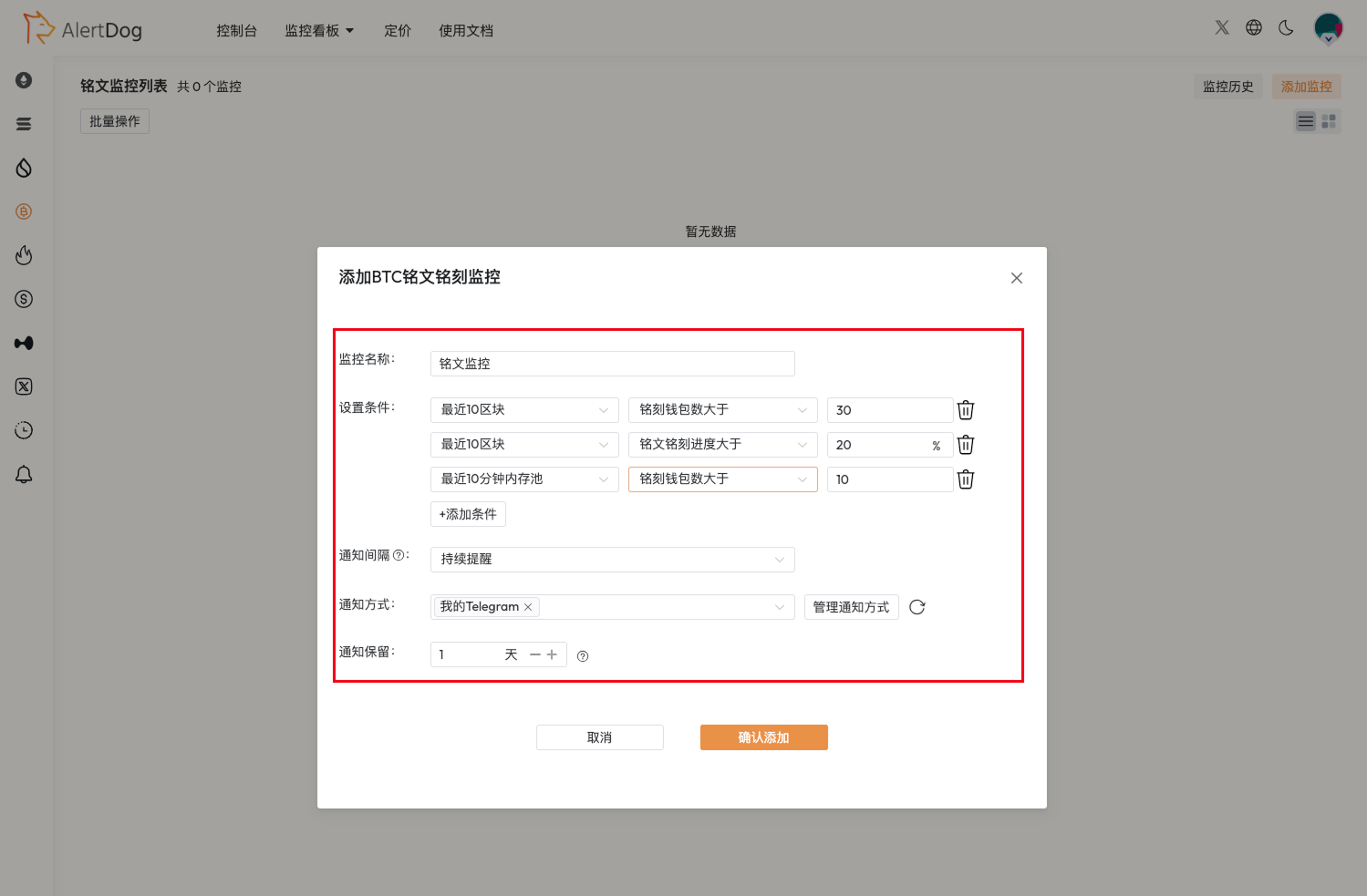
Task: Click the 确认添加 confirm button
Action: pos(763,736)
